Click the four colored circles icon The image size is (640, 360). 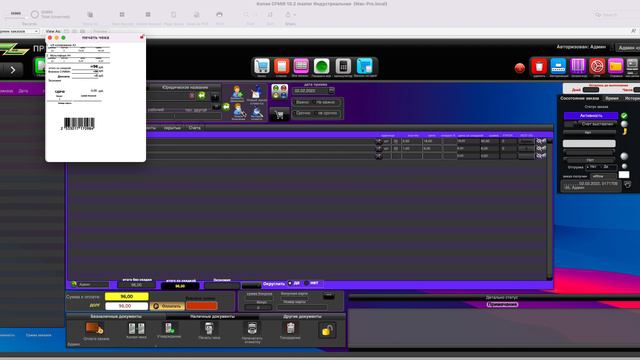(x=280, y=91)
